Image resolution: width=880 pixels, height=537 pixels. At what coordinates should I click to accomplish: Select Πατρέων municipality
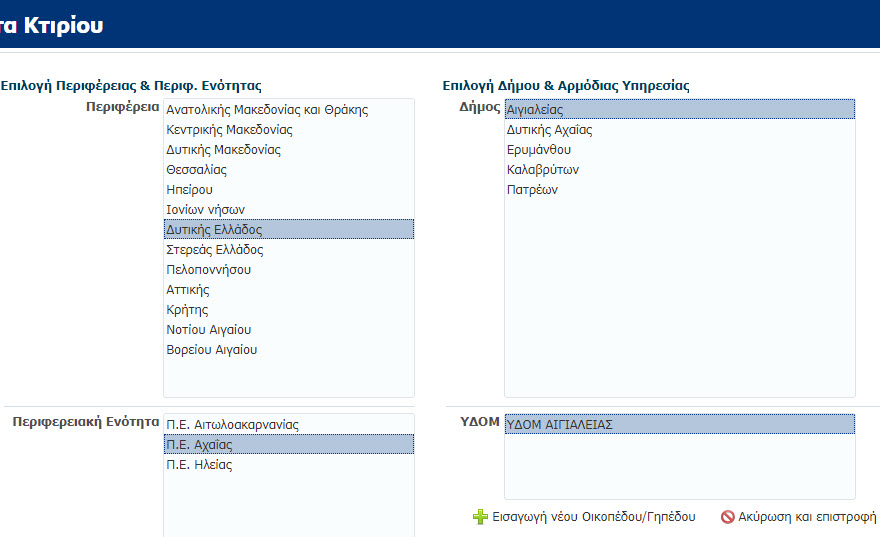pyautogui.click(x=680, y=190)
